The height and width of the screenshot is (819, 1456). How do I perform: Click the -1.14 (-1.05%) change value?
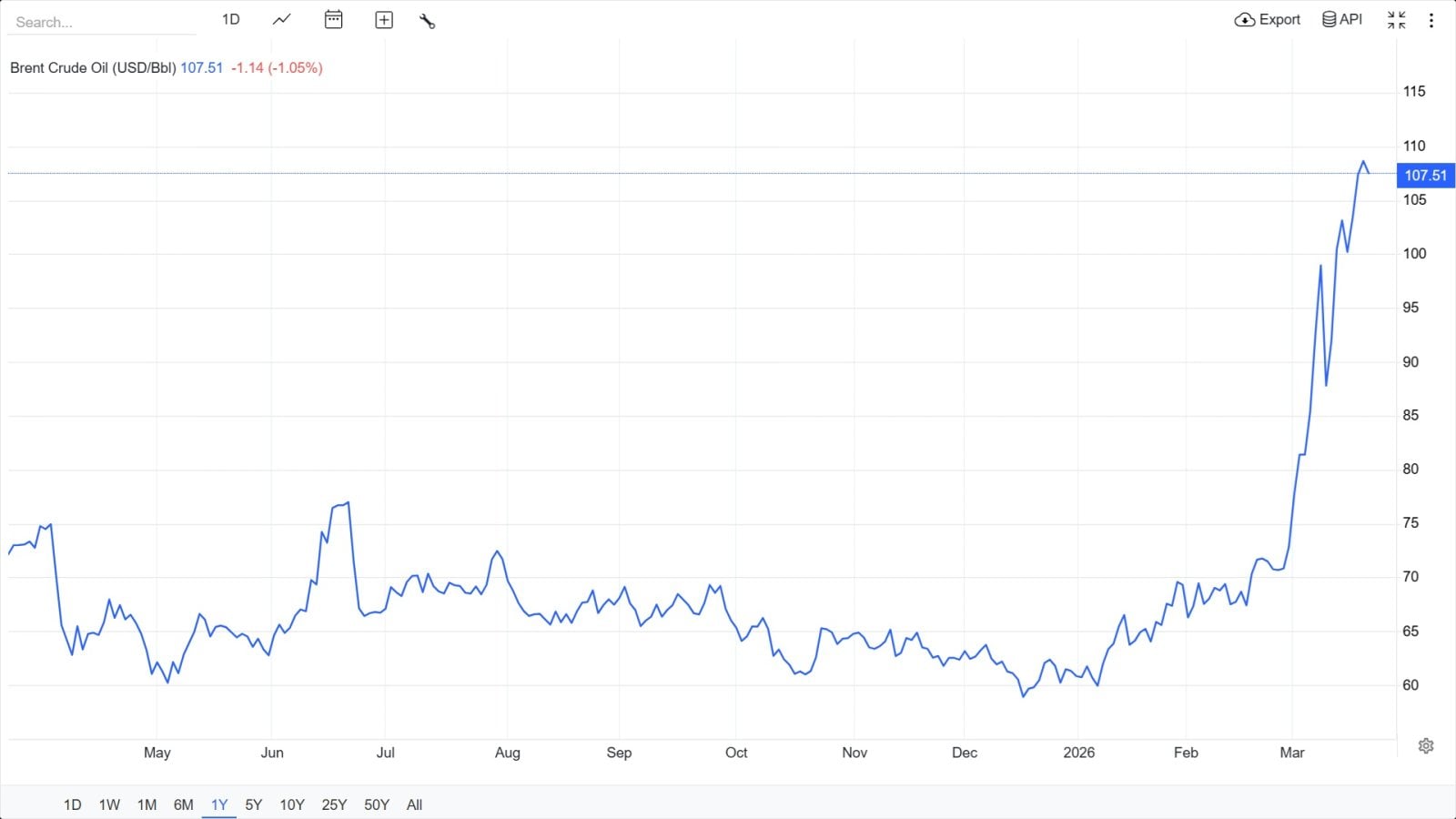coord(277,67)
